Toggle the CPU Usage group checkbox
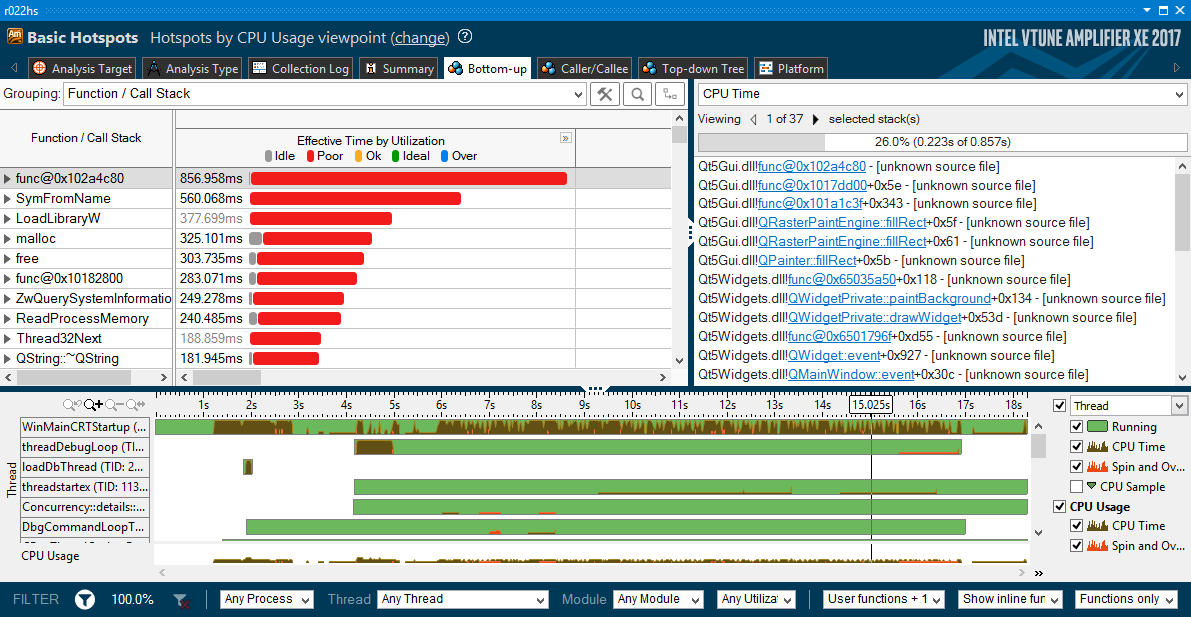This screenshot has height=617, width=1191. pyautogui.click(x=1060, y=507)
